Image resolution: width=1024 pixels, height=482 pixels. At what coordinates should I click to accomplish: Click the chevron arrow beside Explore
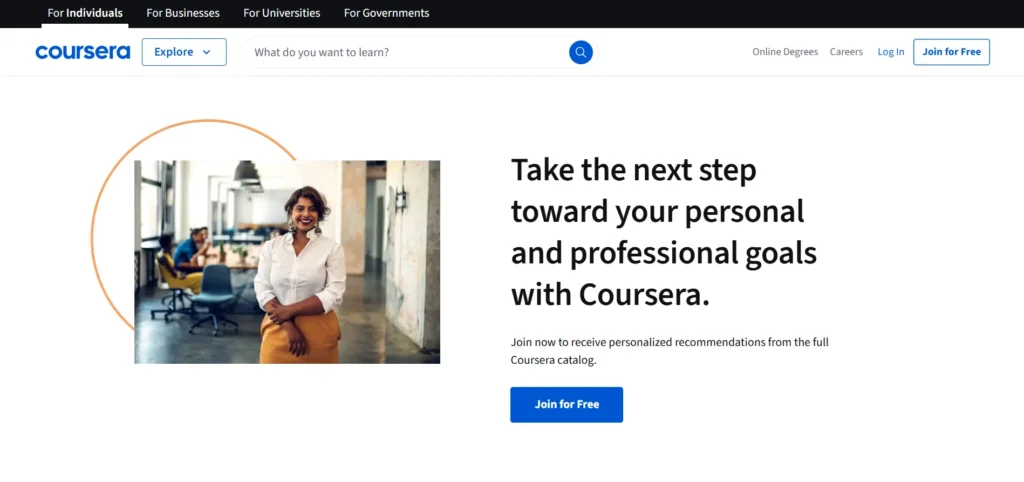pos(207,52)
